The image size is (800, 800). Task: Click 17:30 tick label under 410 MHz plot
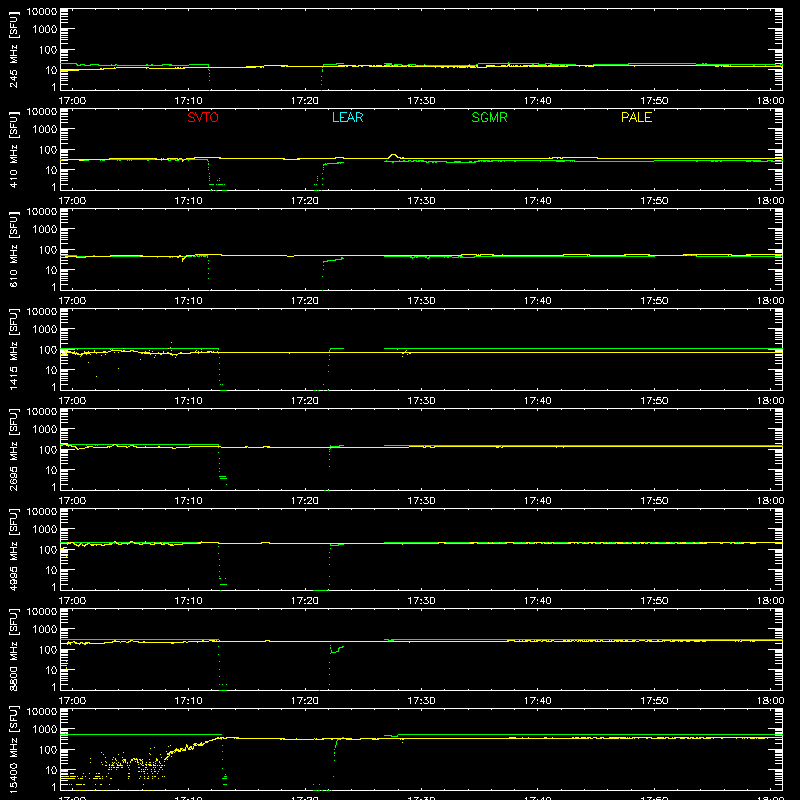point(421,201)
